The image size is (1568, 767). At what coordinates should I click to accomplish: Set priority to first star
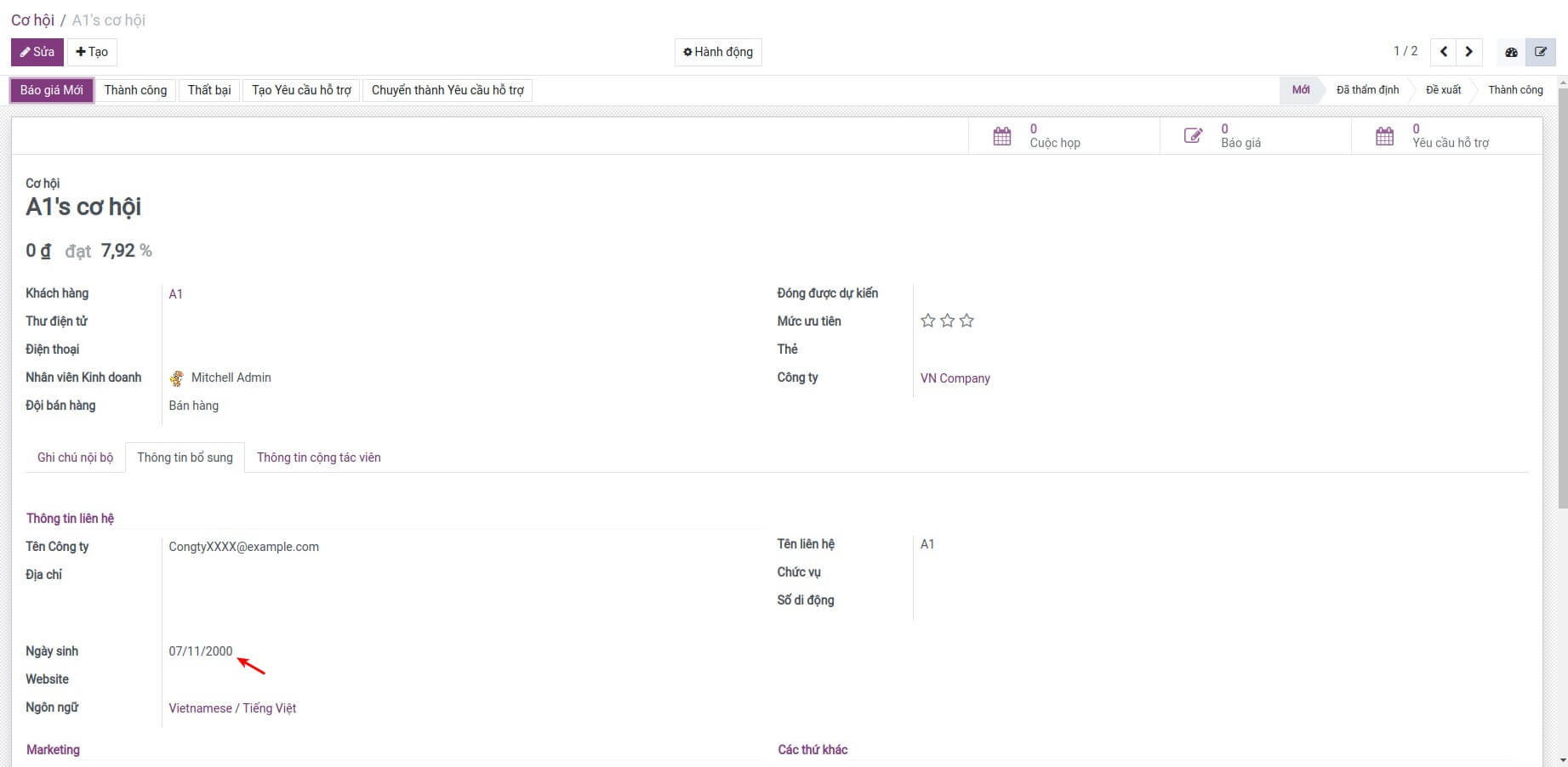point(928,321)
